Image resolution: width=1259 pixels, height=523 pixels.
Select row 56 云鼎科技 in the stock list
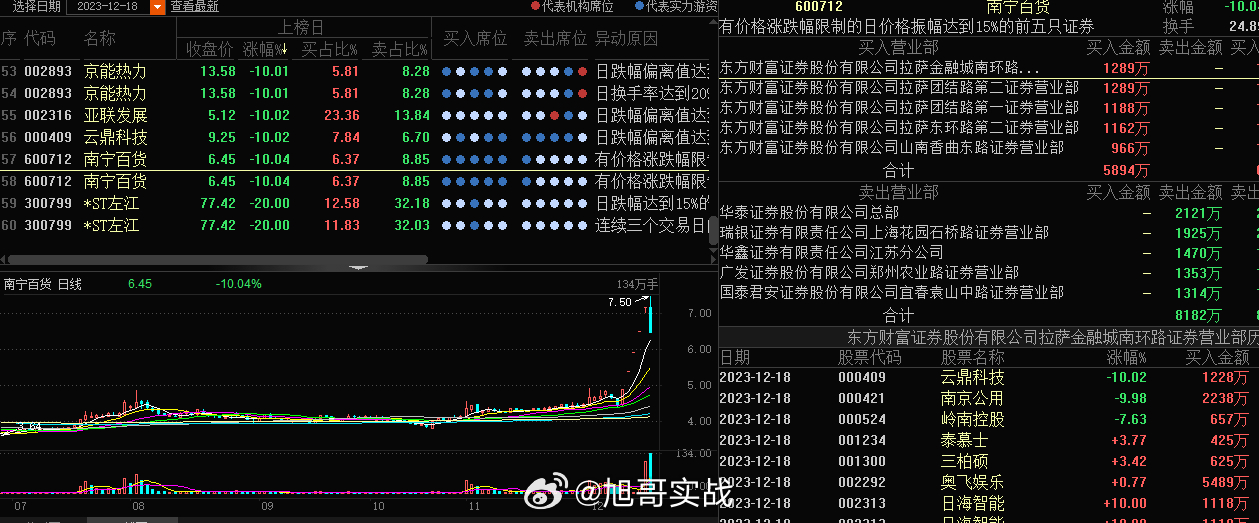click(355, 137)
